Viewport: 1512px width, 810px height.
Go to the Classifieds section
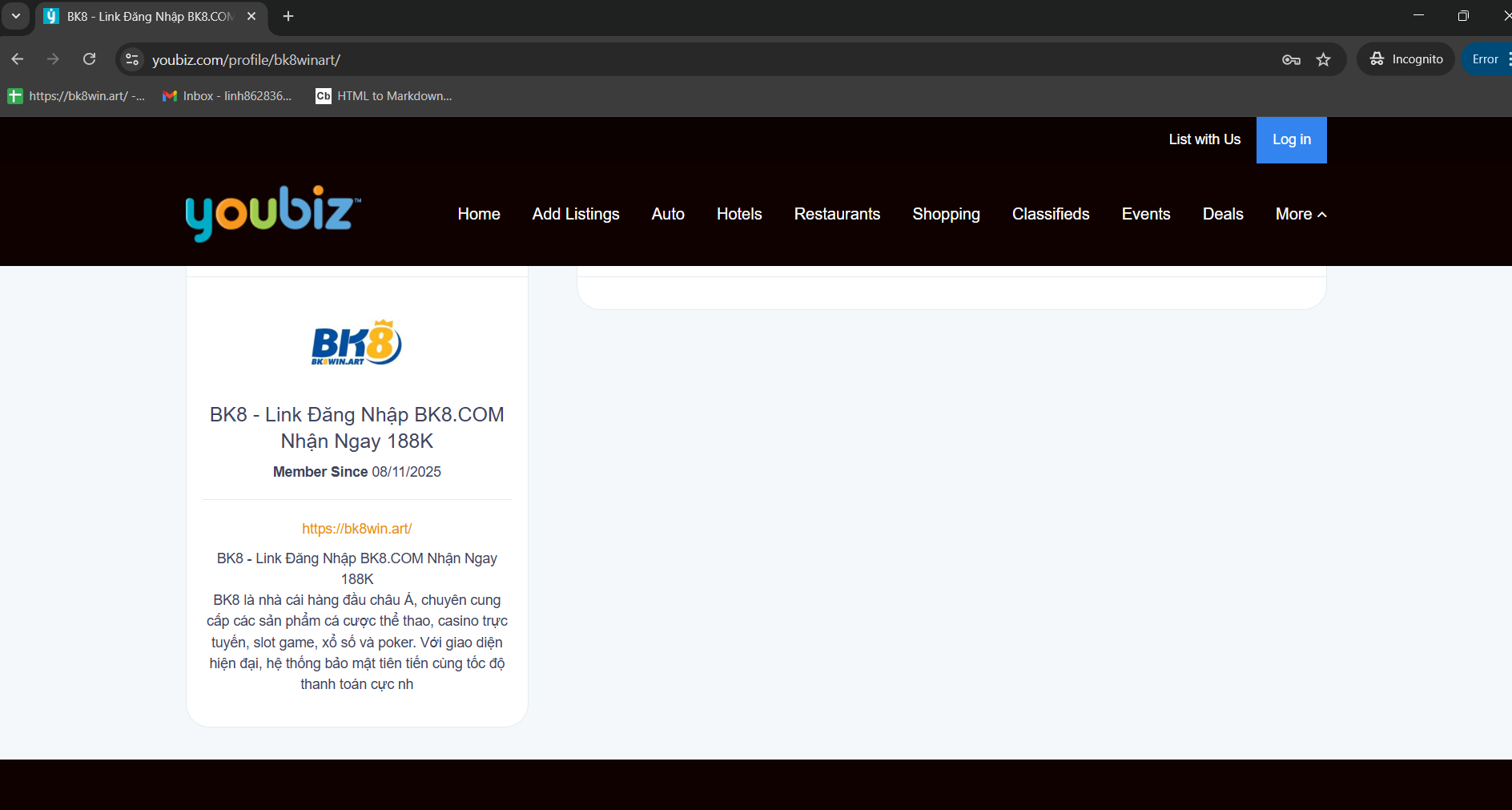point(1050,214)
